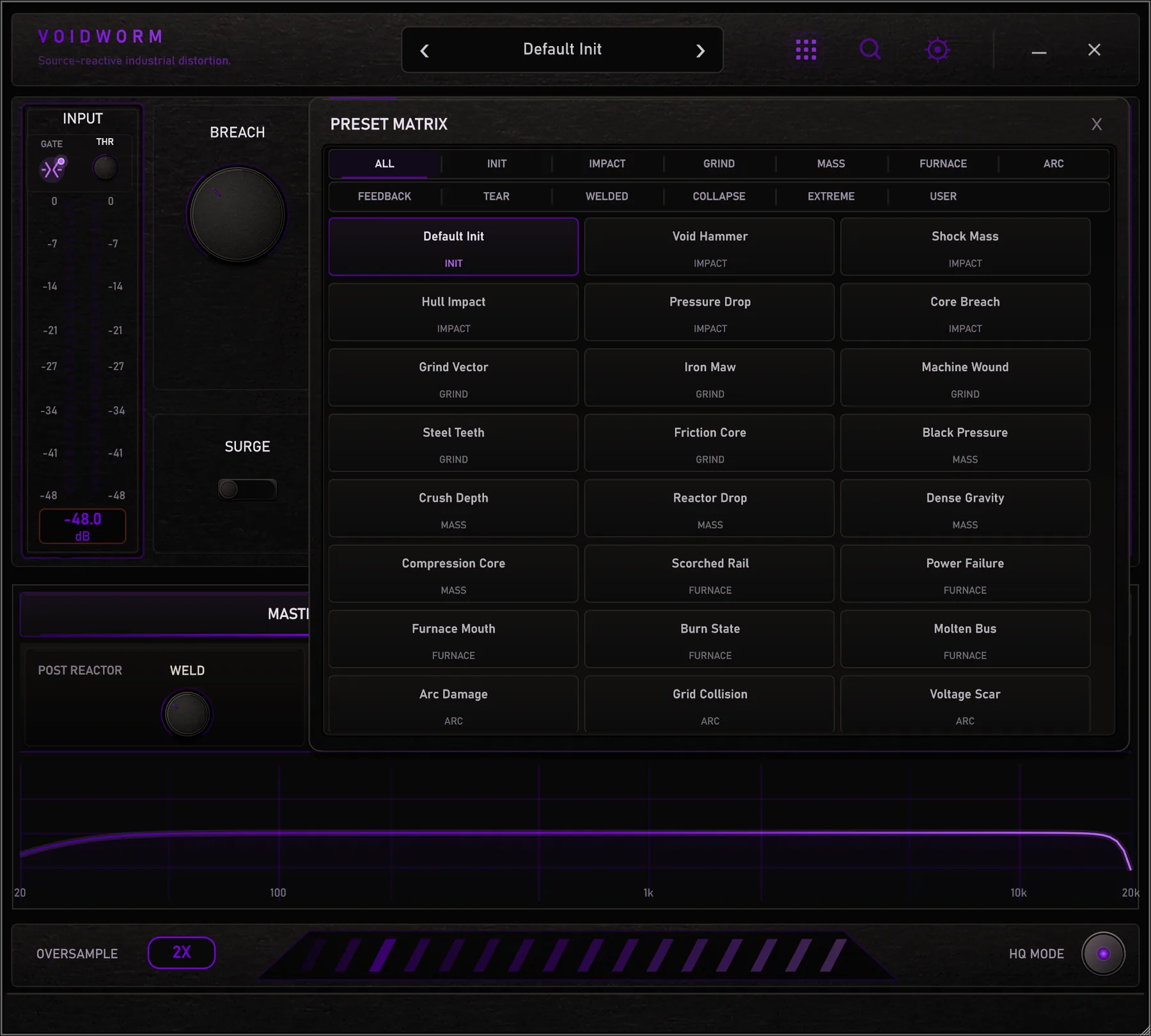Pick the Scorched Rail preset
This screenshot has height=1036, width=1151.
[710, 574]
